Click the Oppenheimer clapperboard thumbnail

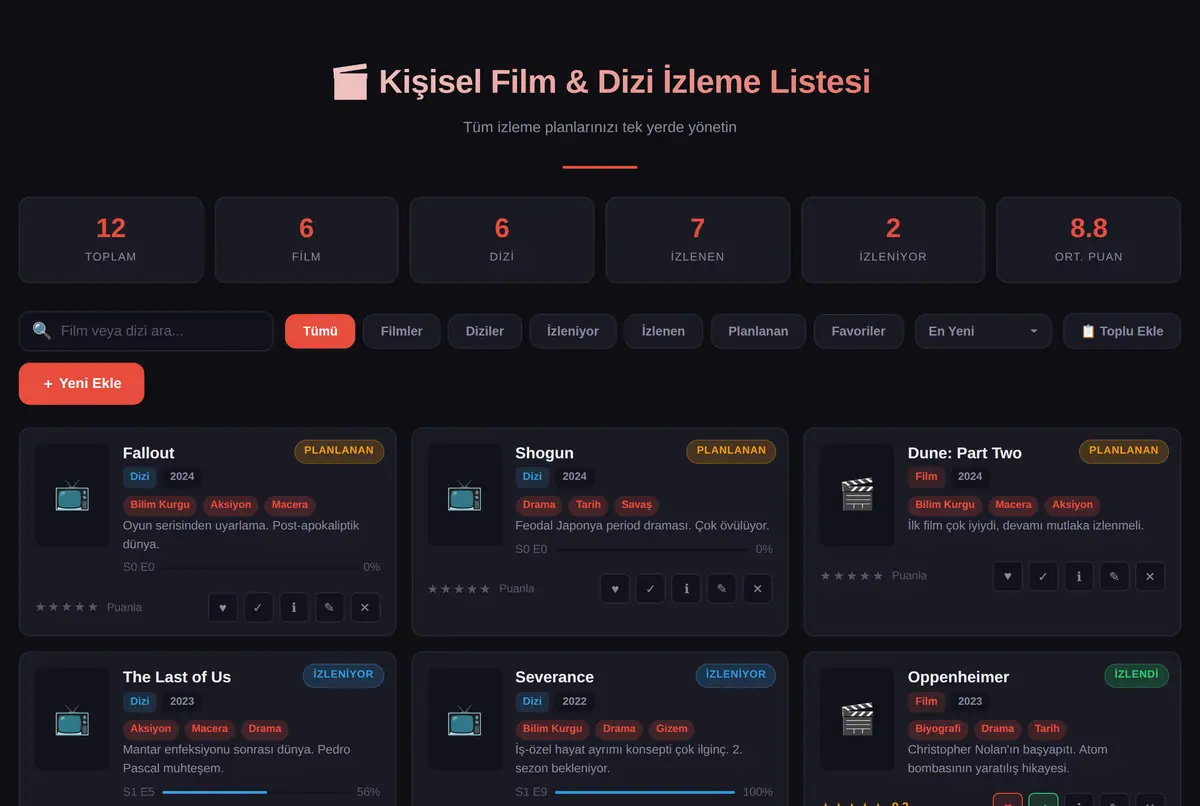pos(857,719)
